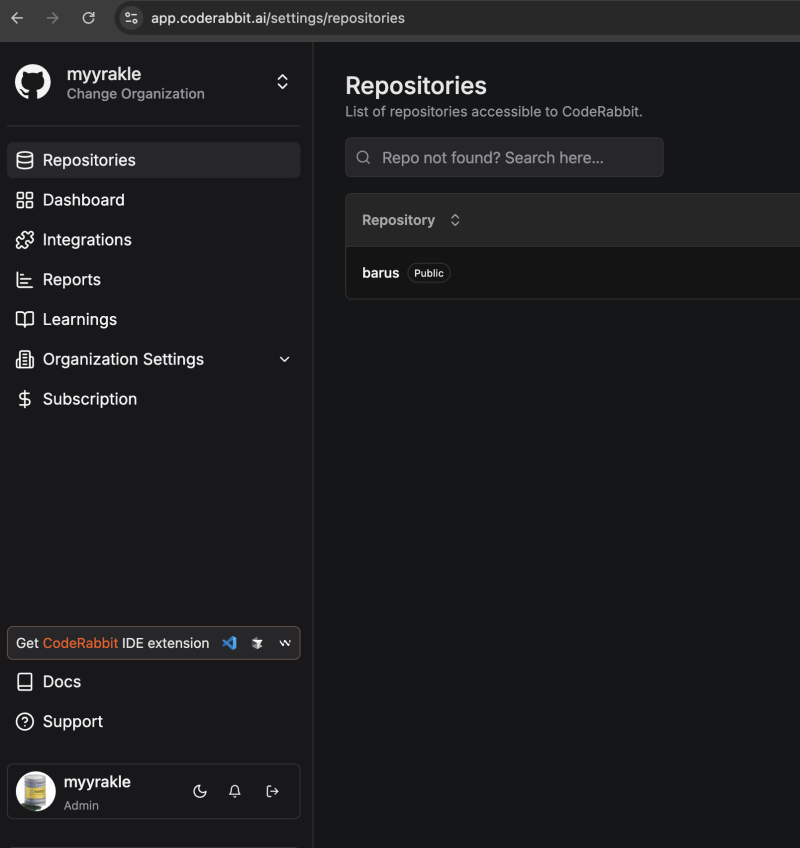Open the Dashboard page
This screenshot has width=800, height=848.
click(83, 200)
